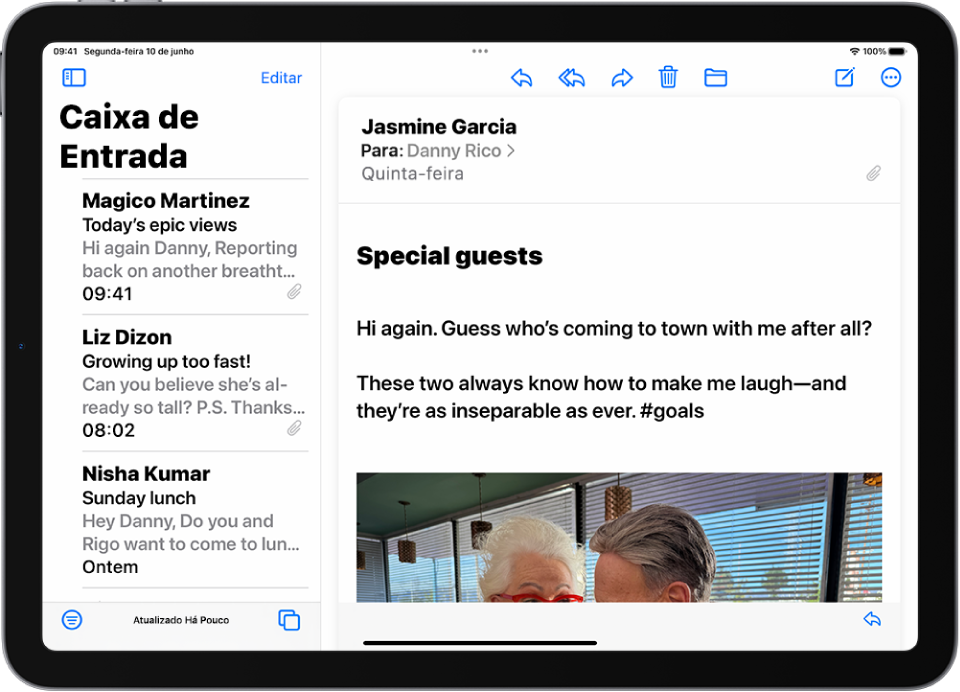Tap the Special guests subject line

(449, 256)
